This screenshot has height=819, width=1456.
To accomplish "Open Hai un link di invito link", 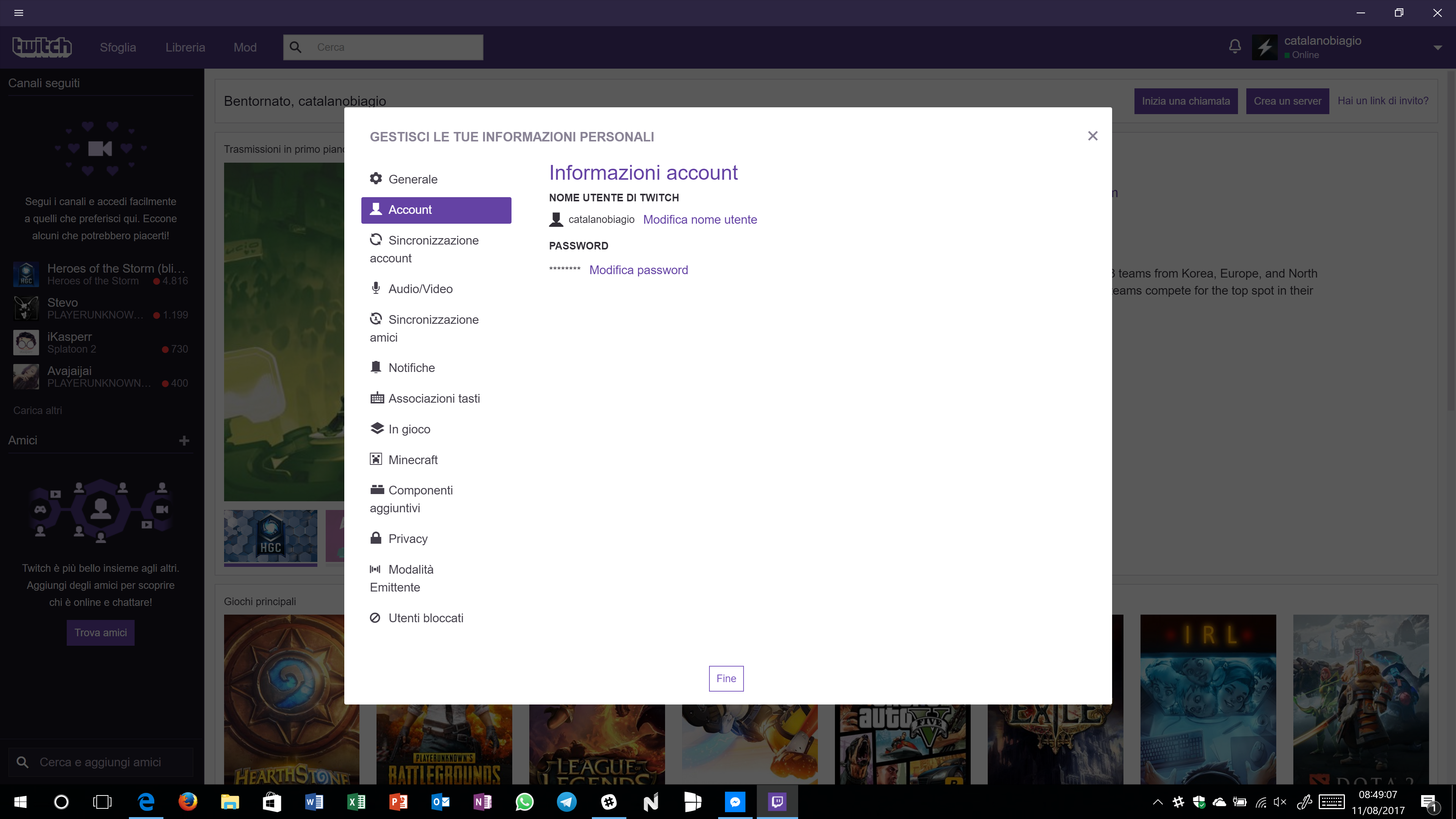I will (x=1383, y=100).
